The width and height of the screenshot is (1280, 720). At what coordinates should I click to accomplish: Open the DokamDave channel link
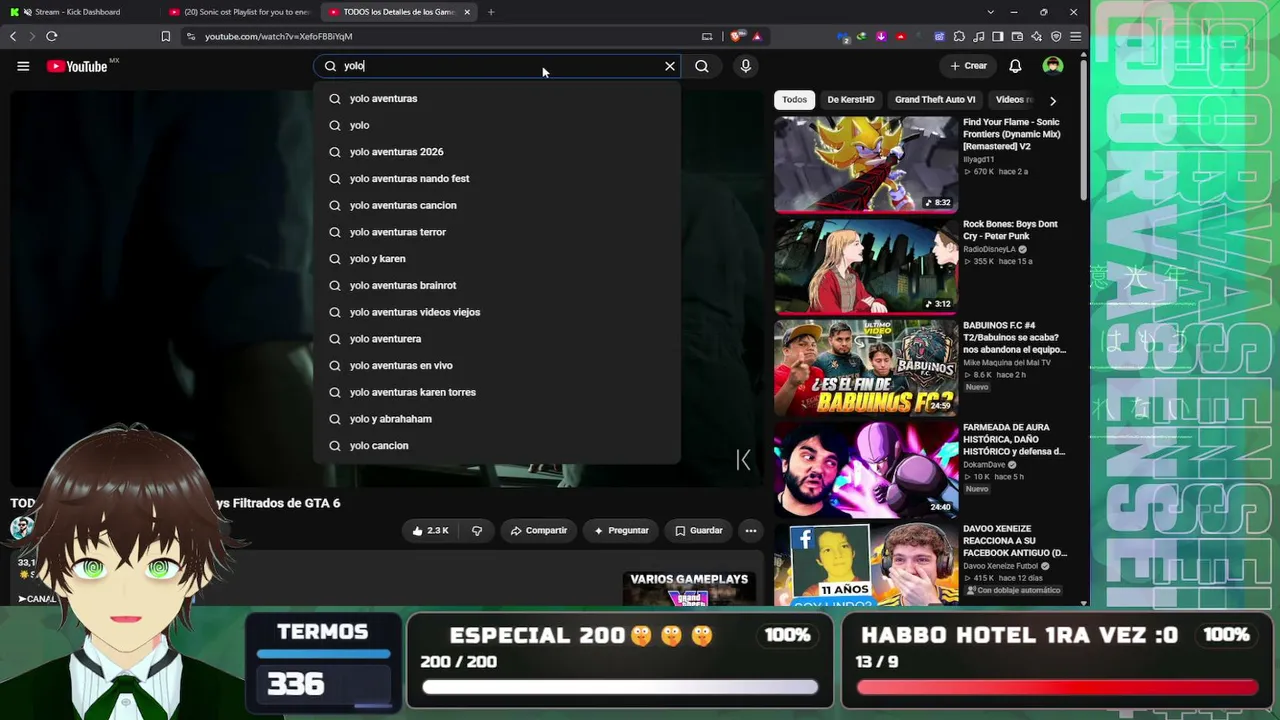[x=984, y=465]
